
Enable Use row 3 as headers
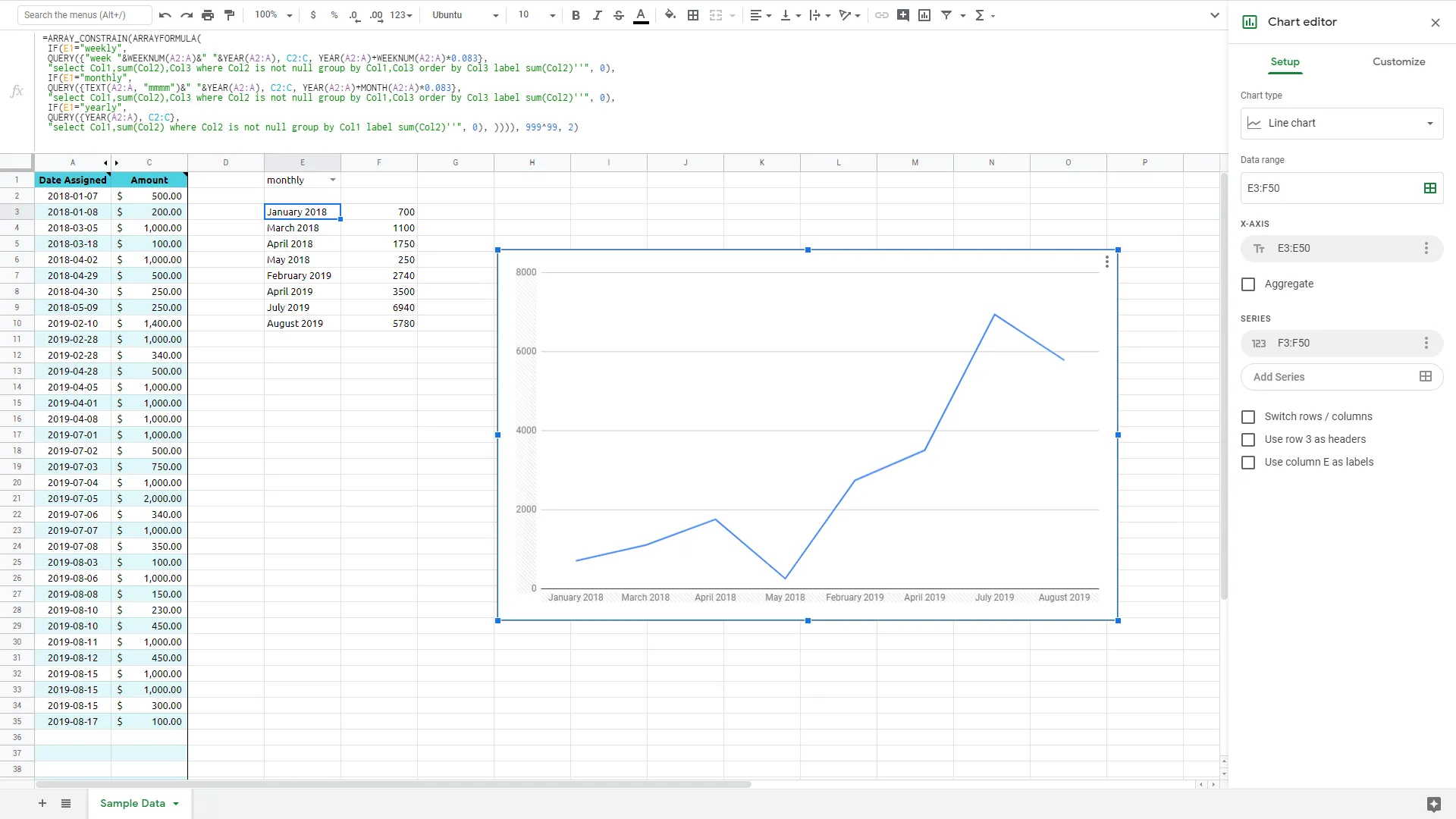pyautogui.click(x=1248, y=440)
